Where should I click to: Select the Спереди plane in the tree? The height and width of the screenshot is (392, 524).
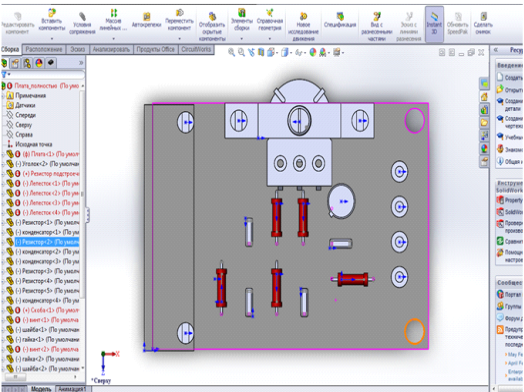[x=25, y=115]
